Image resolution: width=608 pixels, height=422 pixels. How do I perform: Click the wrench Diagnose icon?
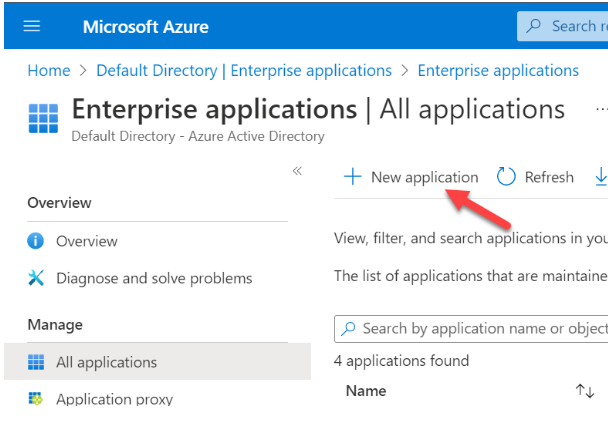36,278
